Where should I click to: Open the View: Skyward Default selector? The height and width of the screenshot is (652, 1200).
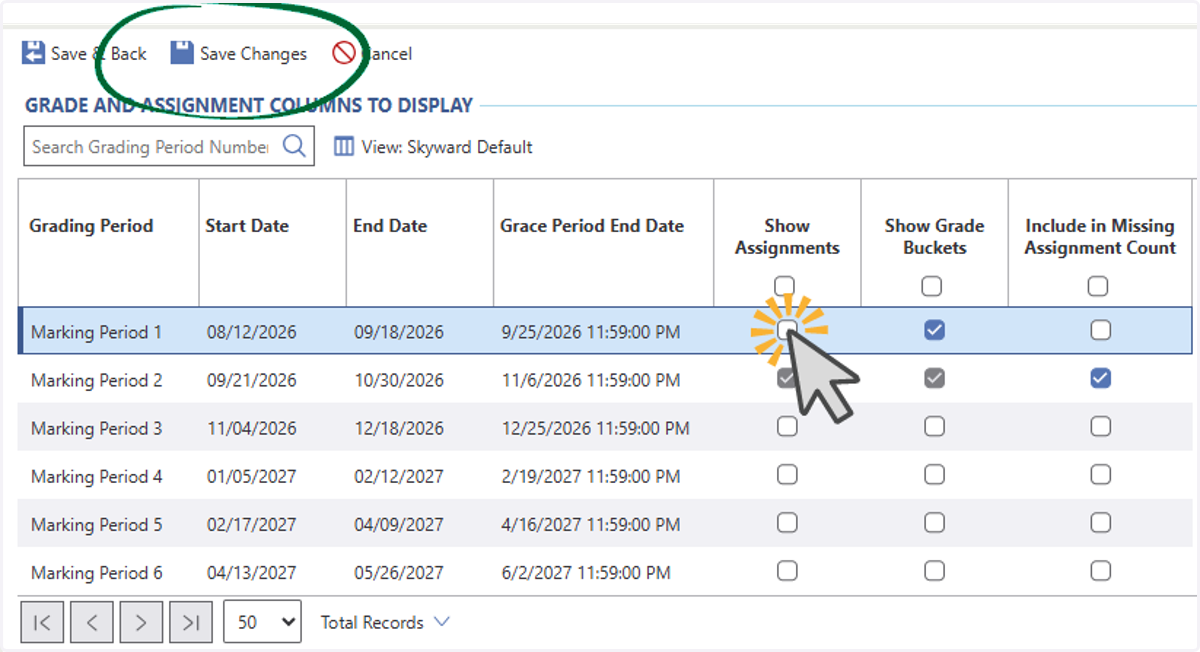click(433, 147)
